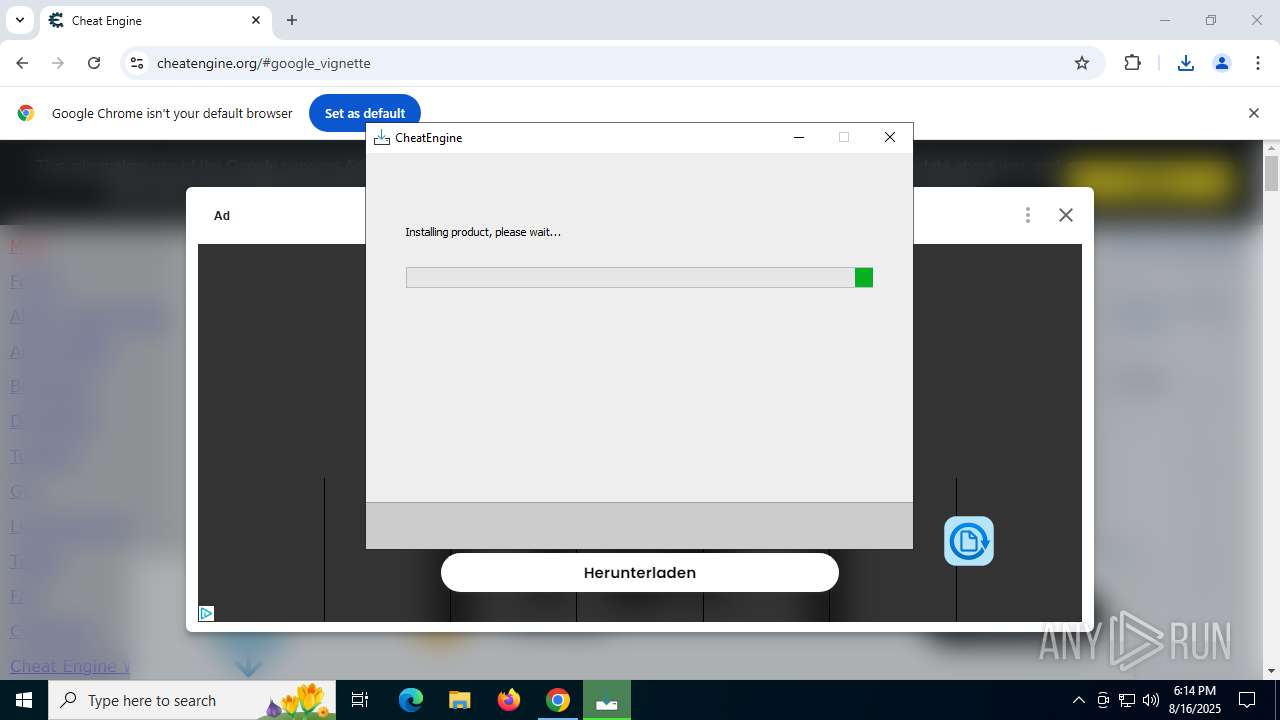
Task: Reload the cheatengine.org page
Action: click(x=94, y=63)
